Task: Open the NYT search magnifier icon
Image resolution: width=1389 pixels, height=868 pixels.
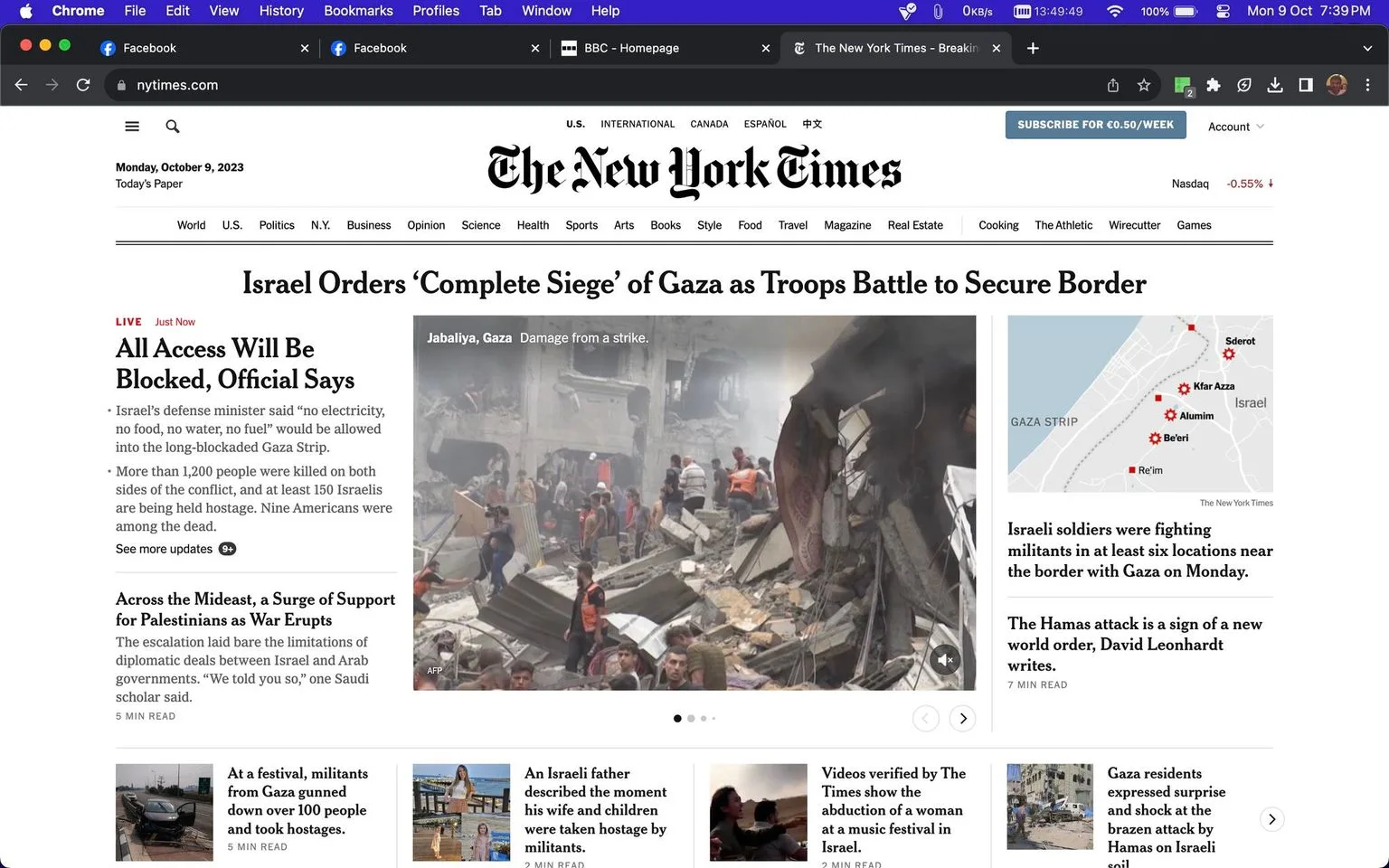Action: [173, 127]
